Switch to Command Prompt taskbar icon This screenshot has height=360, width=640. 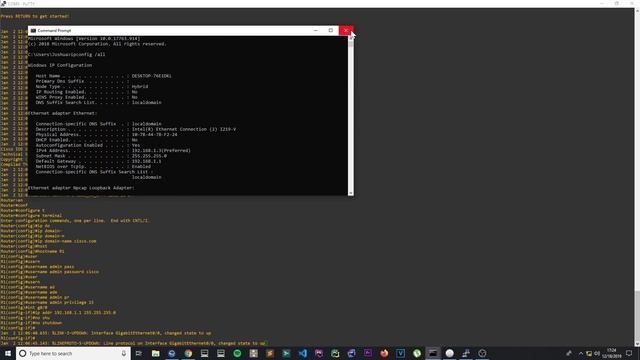pyautogui.click(x=433, y=353)
